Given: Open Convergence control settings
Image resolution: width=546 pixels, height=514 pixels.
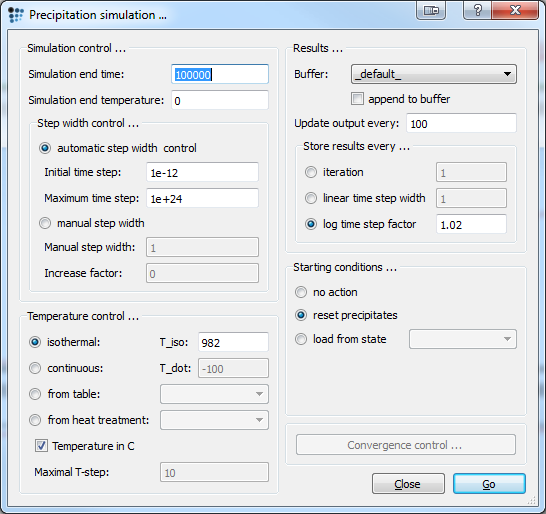Looking at the screenshot, I should click(x=406, y=445).
